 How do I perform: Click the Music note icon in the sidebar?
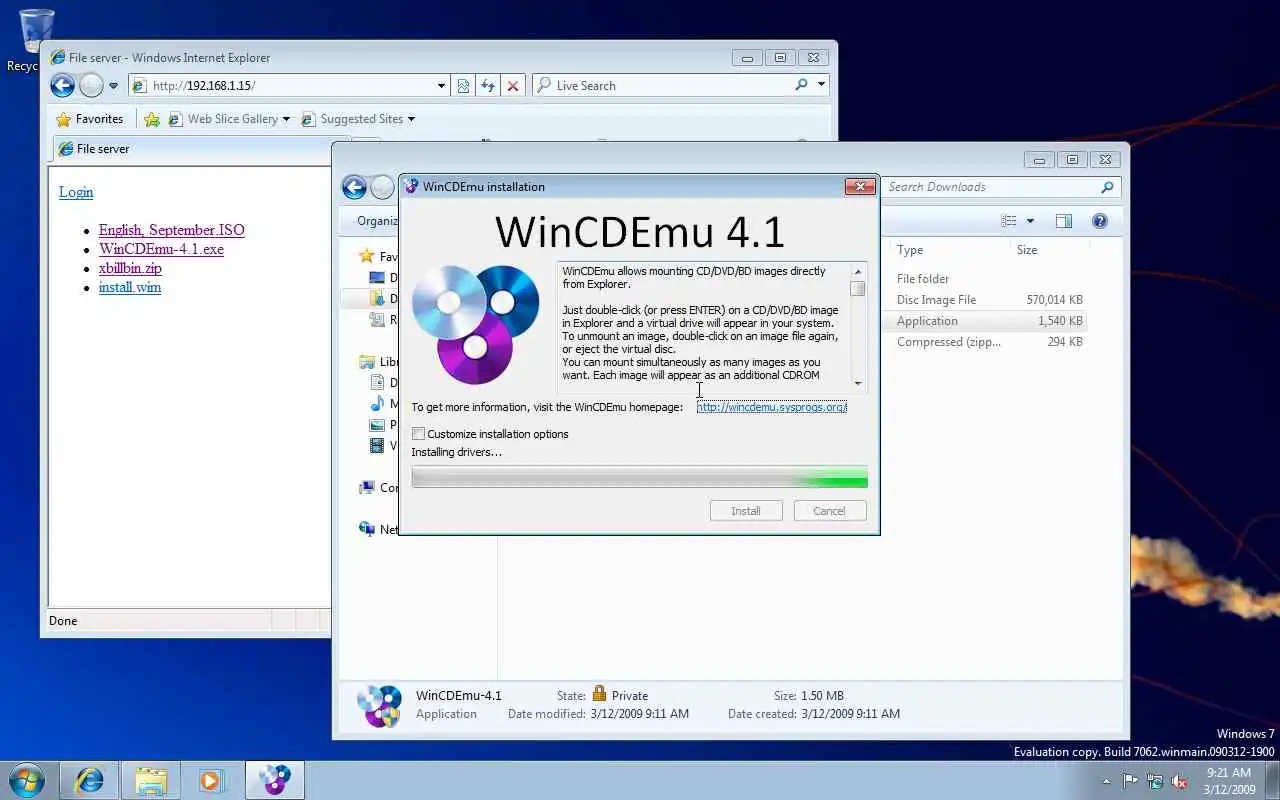(377, 404)
